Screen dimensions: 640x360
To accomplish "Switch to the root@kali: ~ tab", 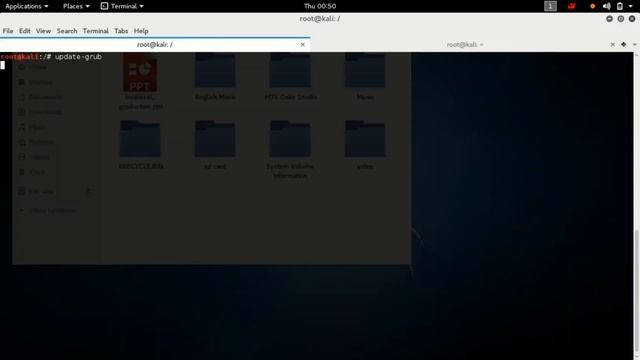I will [464, 44].
